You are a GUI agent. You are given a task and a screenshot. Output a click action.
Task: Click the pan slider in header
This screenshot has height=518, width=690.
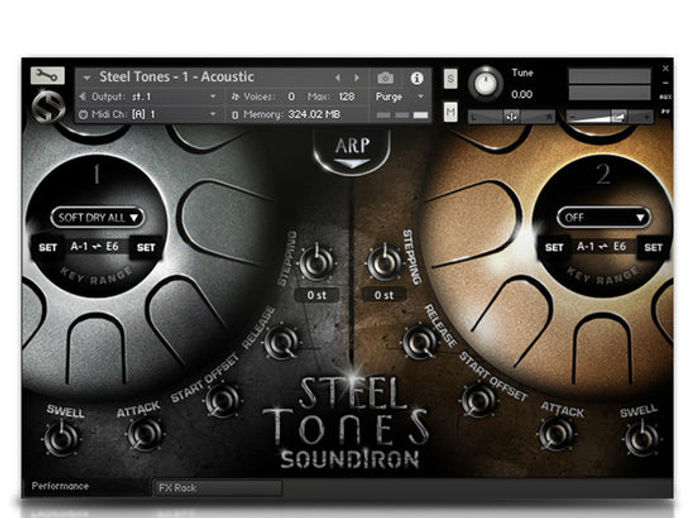[x=511, y=117]
